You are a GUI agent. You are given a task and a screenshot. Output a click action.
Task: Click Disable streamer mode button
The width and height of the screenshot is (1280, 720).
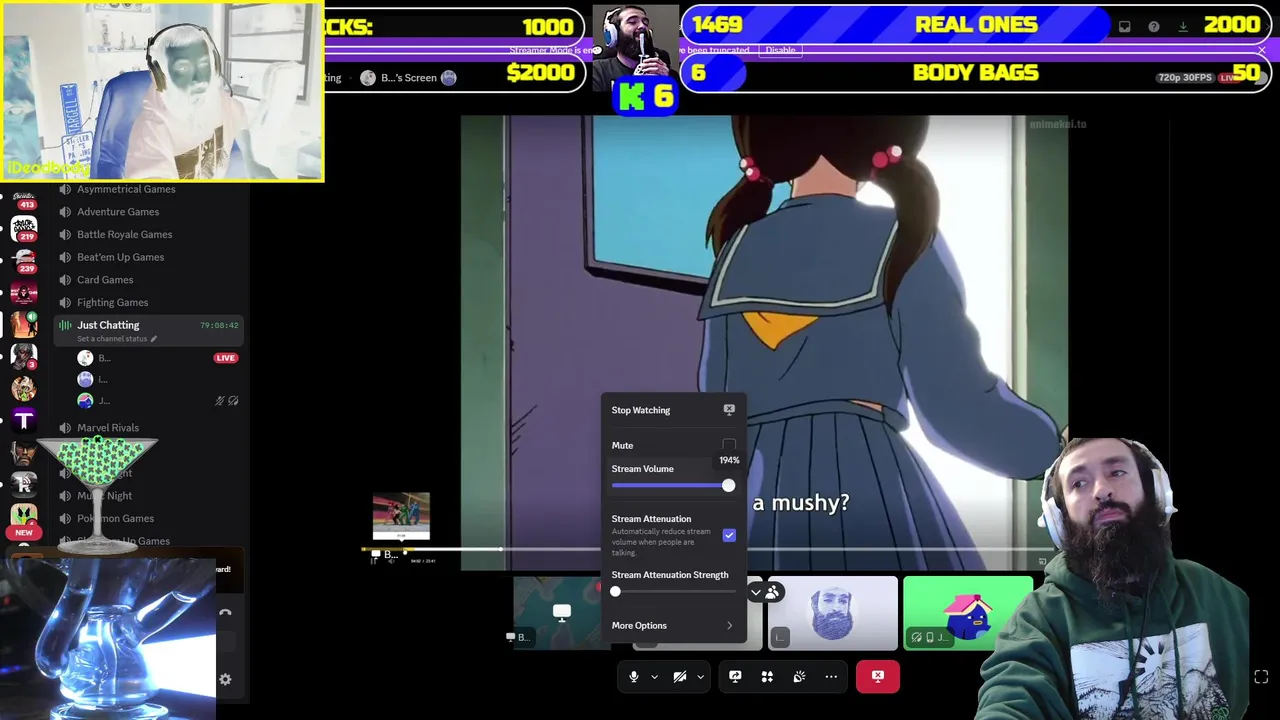click(x=781, y=50)
